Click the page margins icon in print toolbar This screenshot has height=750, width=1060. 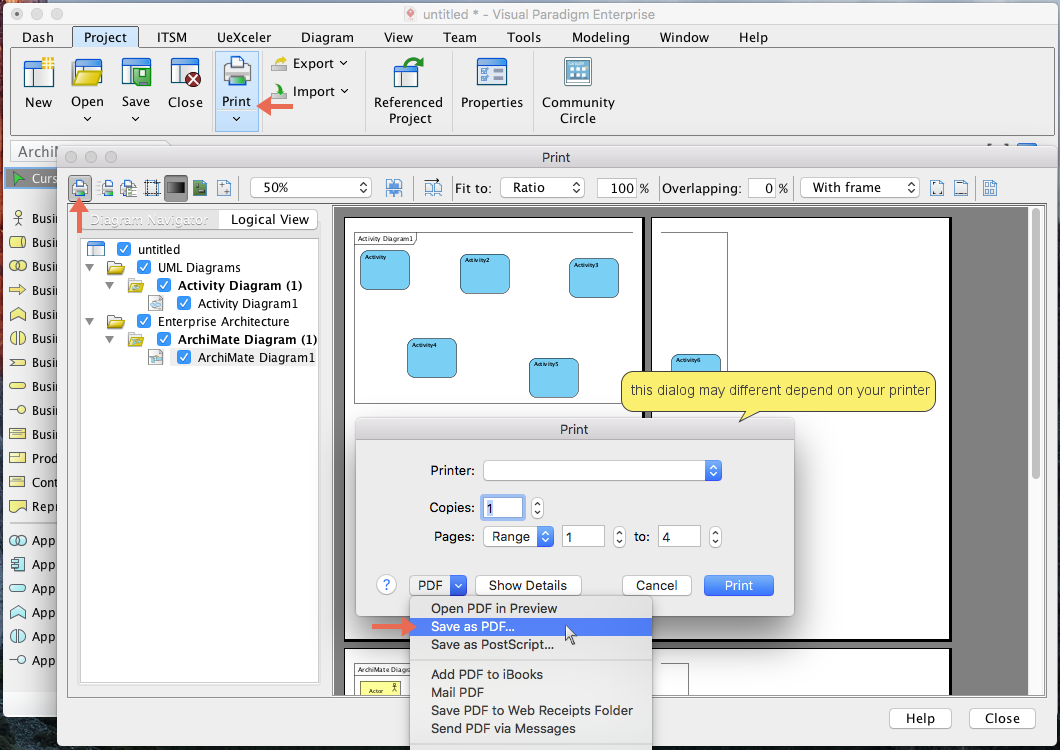(x=152, y=188)
